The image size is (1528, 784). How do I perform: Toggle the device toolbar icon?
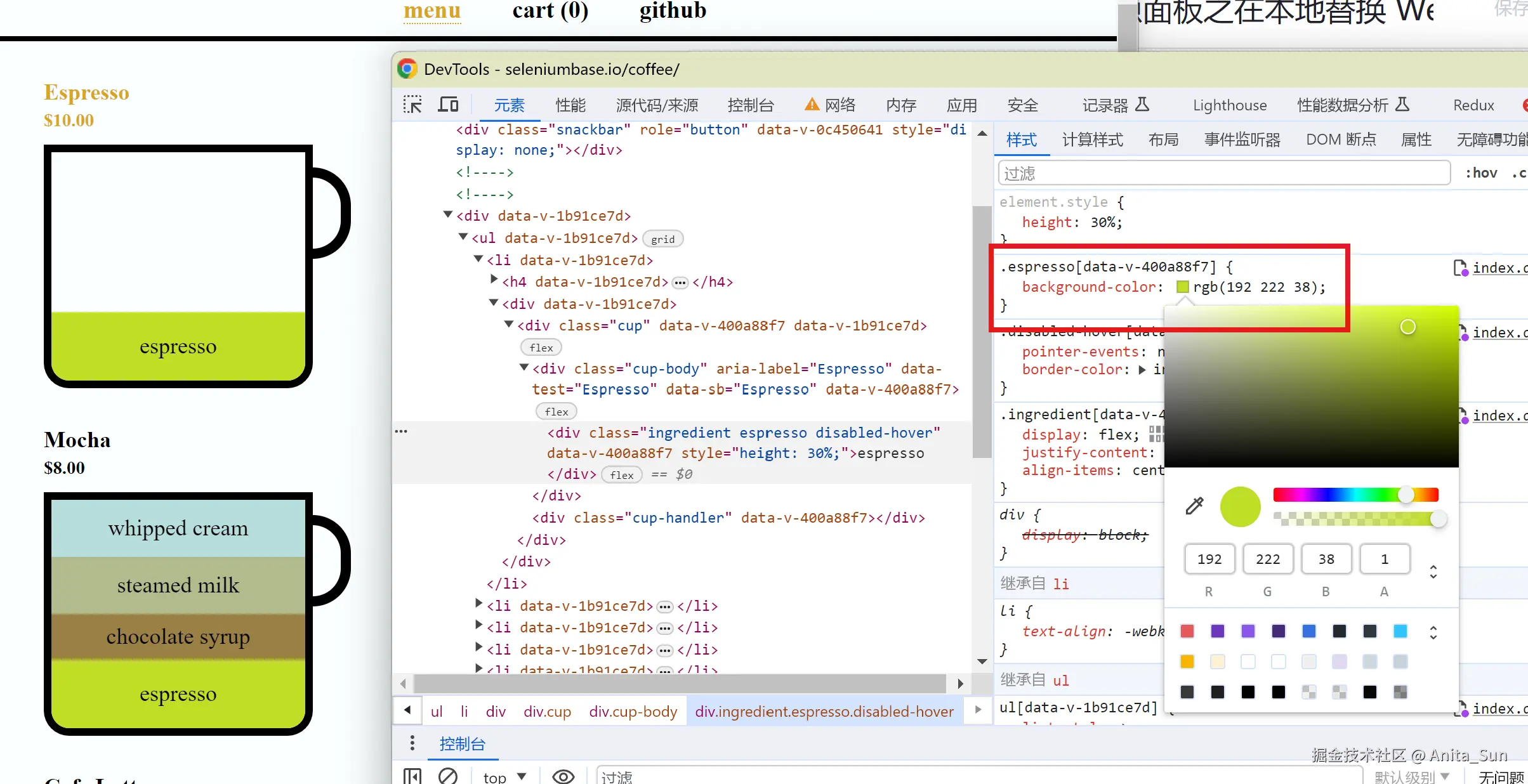pyautogui.click(x=448, y=105)
